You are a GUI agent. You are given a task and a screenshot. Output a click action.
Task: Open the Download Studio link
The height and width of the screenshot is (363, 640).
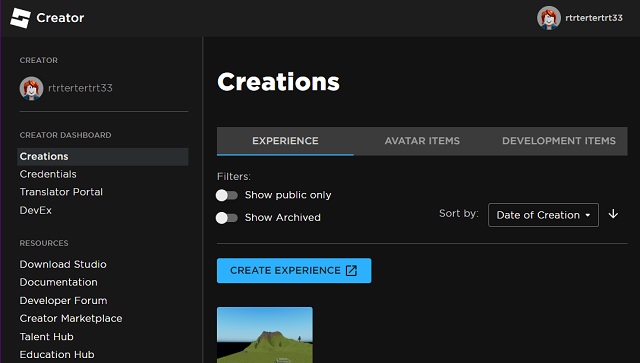[x=63, y=264]
